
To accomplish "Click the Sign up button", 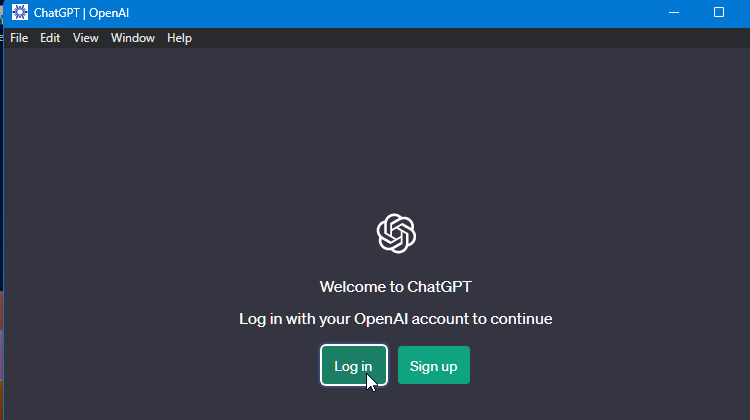I will pos(434,365).
